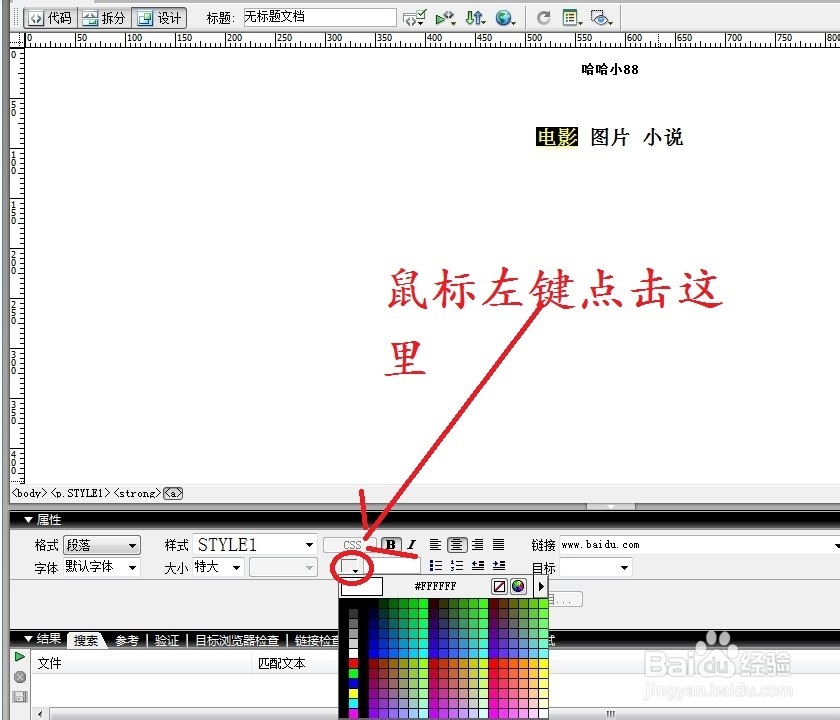Click the current color preview box in picker
The image size is (840, 720).
(362, 587)
